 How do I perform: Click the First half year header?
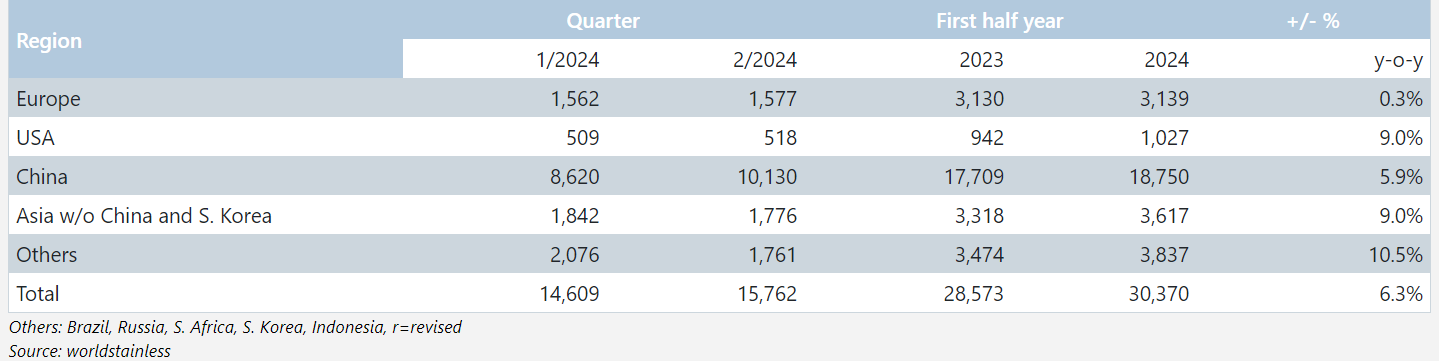click(999, 20)
